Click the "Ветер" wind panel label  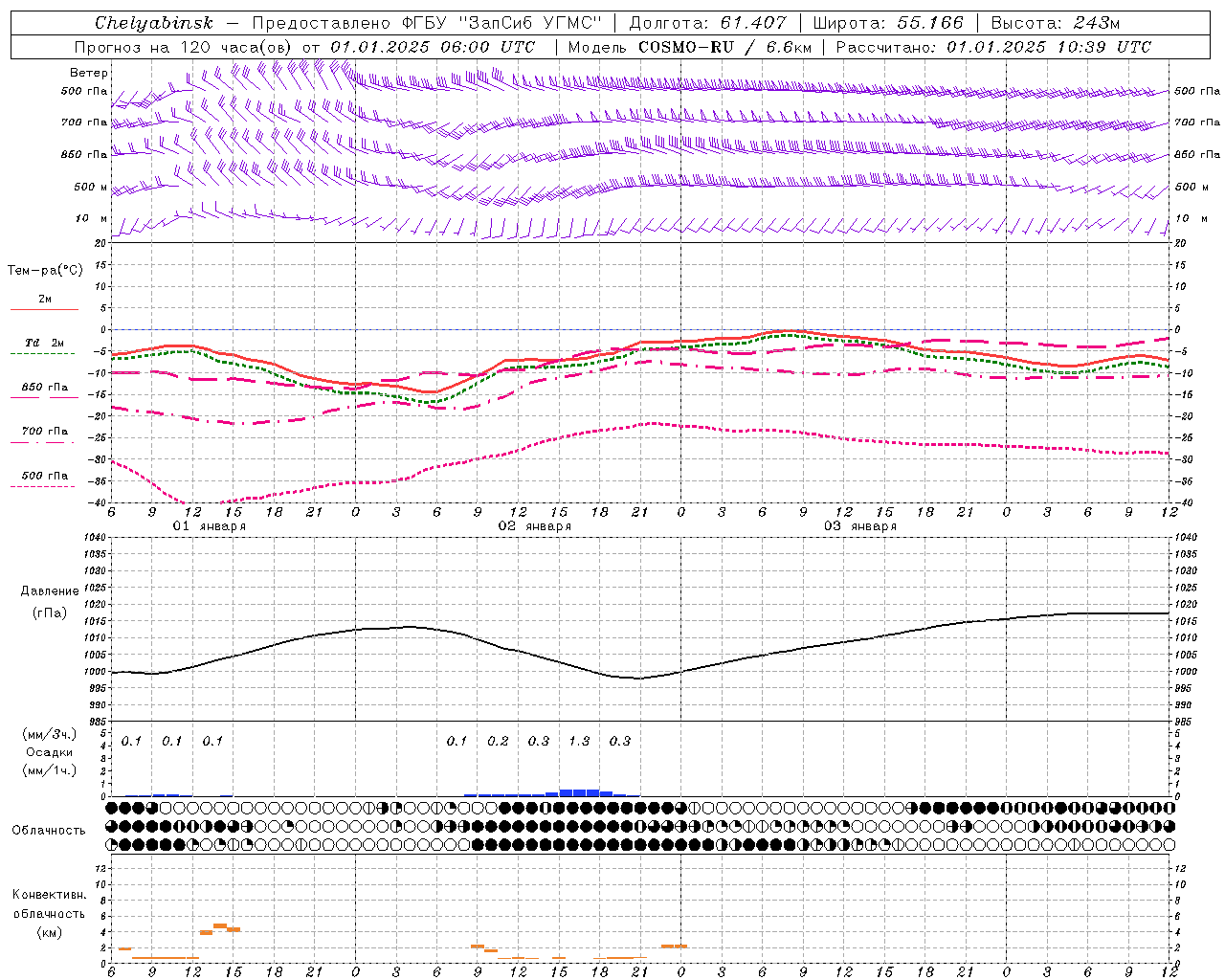[89, 73]
